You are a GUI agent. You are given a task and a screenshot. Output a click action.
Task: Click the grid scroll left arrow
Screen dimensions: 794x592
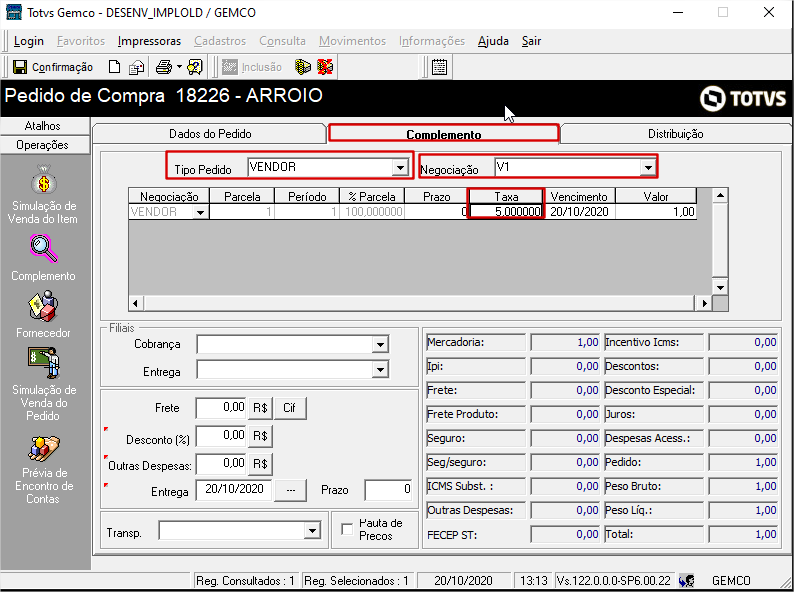(135, 303)
